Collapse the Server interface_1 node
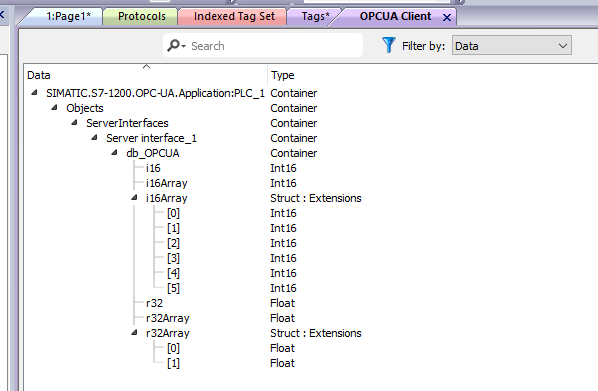The image size is (598, 391). (x=95, y=138)
